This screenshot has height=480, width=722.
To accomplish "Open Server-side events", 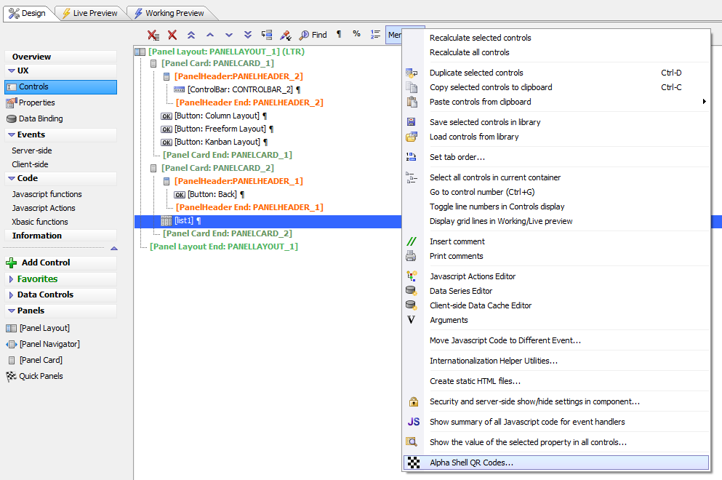I will point(32,151).
